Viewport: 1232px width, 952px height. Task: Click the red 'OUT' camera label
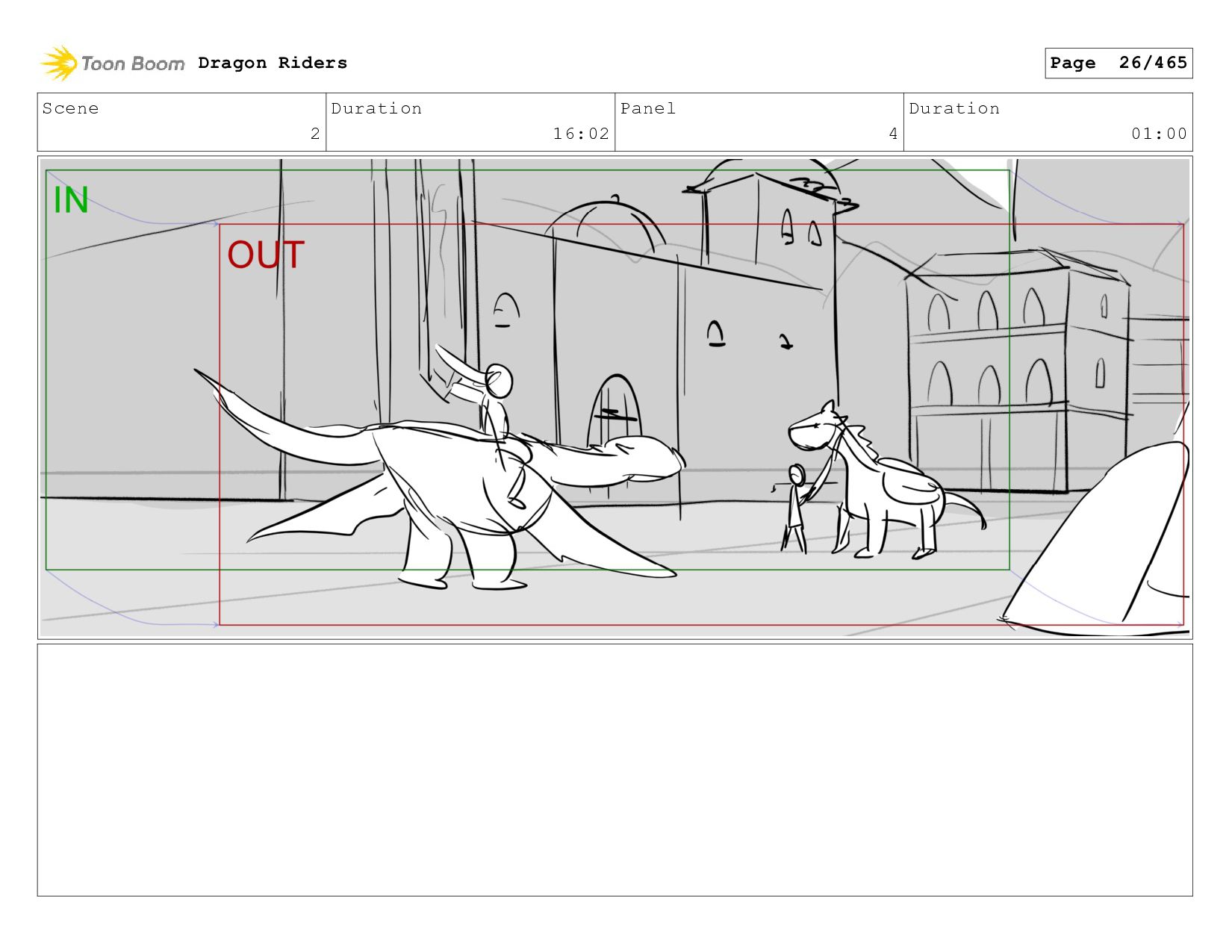266,255
